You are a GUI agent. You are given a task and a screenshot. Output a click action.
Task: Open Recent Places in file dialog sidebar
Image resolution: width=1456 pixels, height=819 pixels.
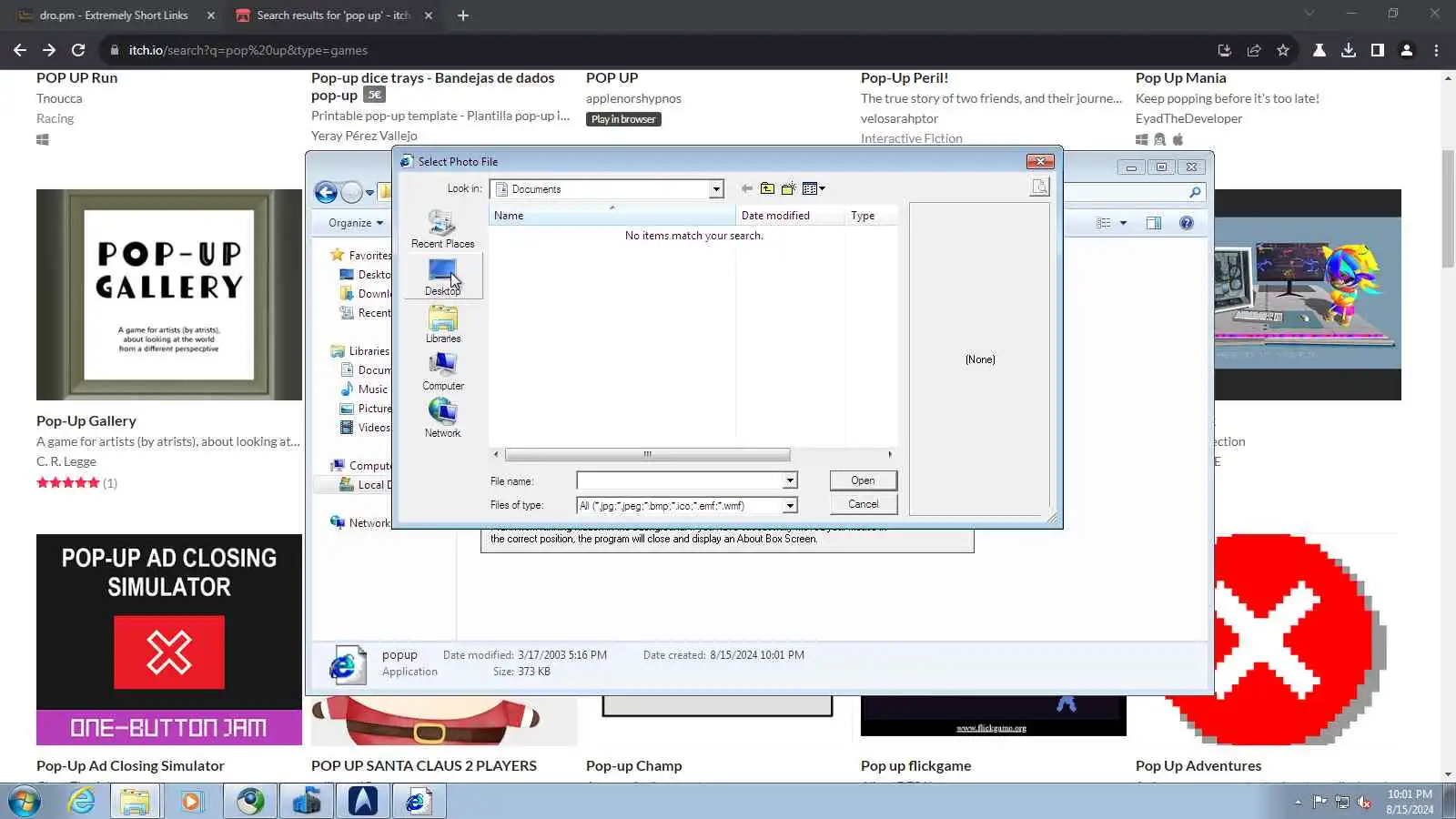443,228
